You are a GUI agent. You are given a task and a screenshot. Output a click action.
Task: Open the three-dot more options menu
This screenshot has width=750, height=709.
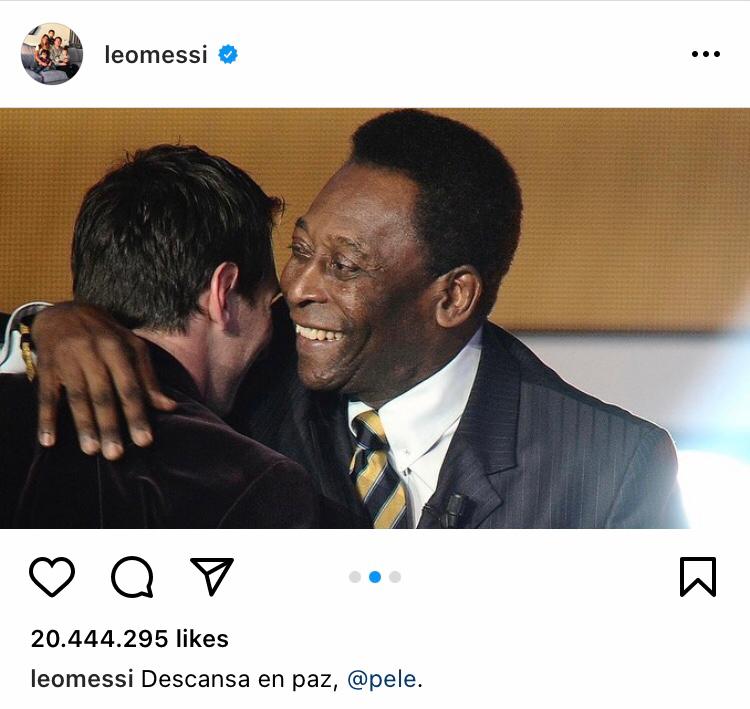pos(706,54)
